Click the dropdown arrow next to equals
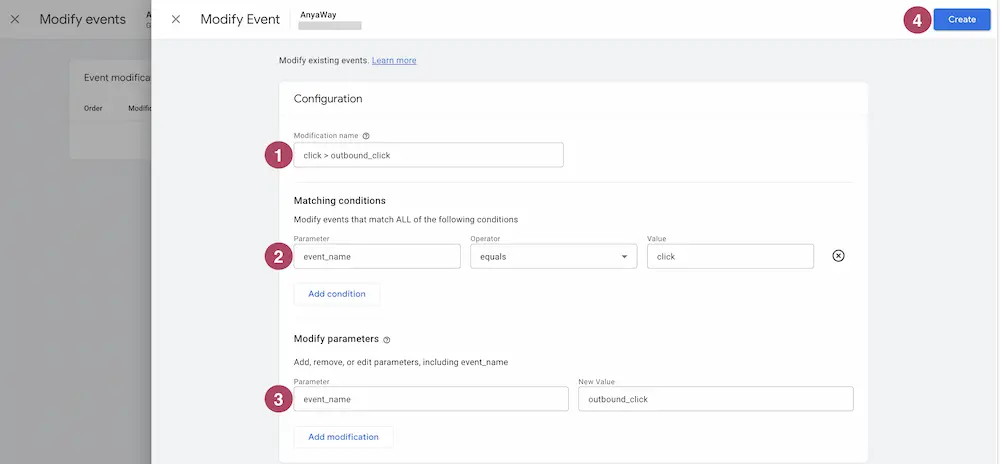 [x=624, y=257]
